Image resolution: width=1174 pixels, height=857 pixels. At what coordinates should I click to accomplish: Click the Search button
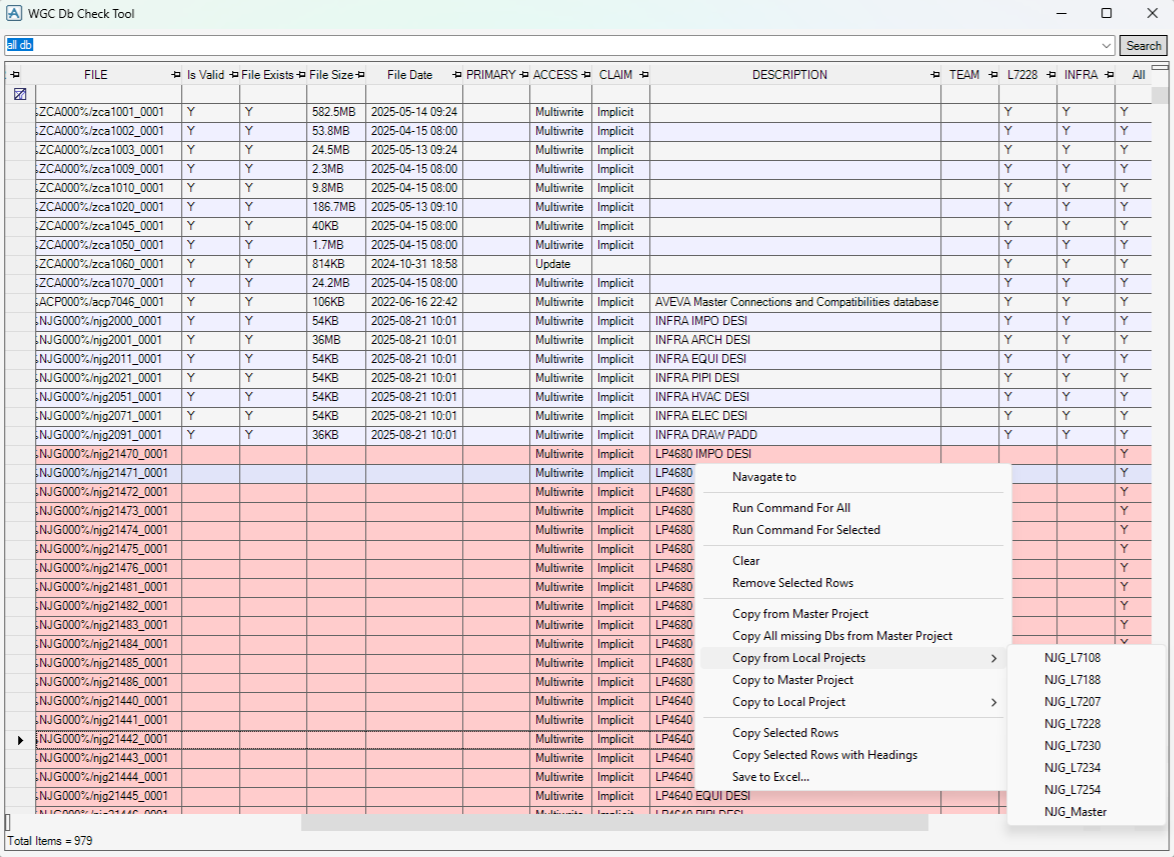[x=1143, y=46]
